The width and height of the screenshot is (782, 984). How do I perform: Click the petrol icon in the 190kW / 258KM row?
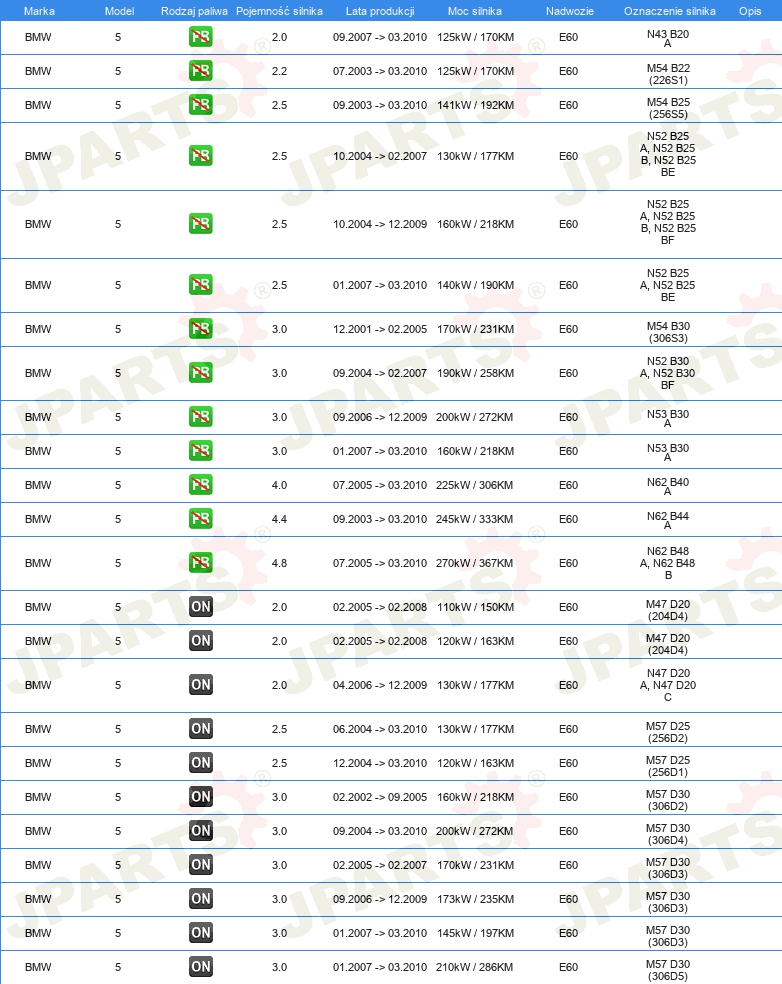[x=201, y=373]
